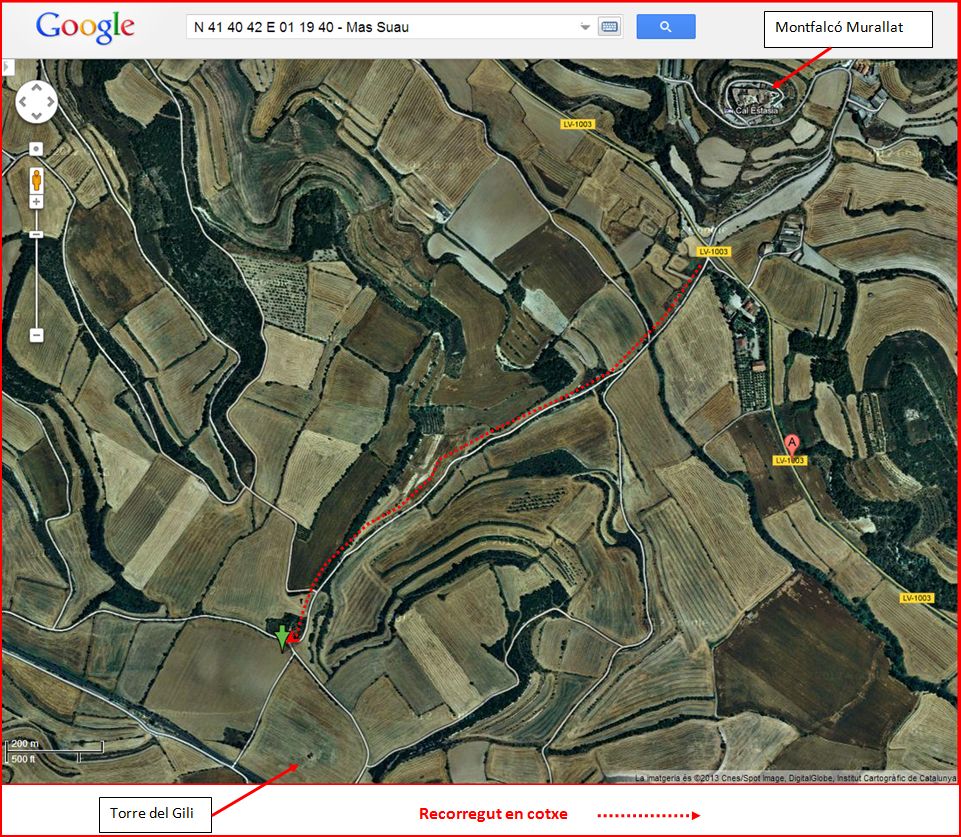Screen dimensions: 961x837
Task: Click the Cal Estasia place label
Action: (756, 111)
